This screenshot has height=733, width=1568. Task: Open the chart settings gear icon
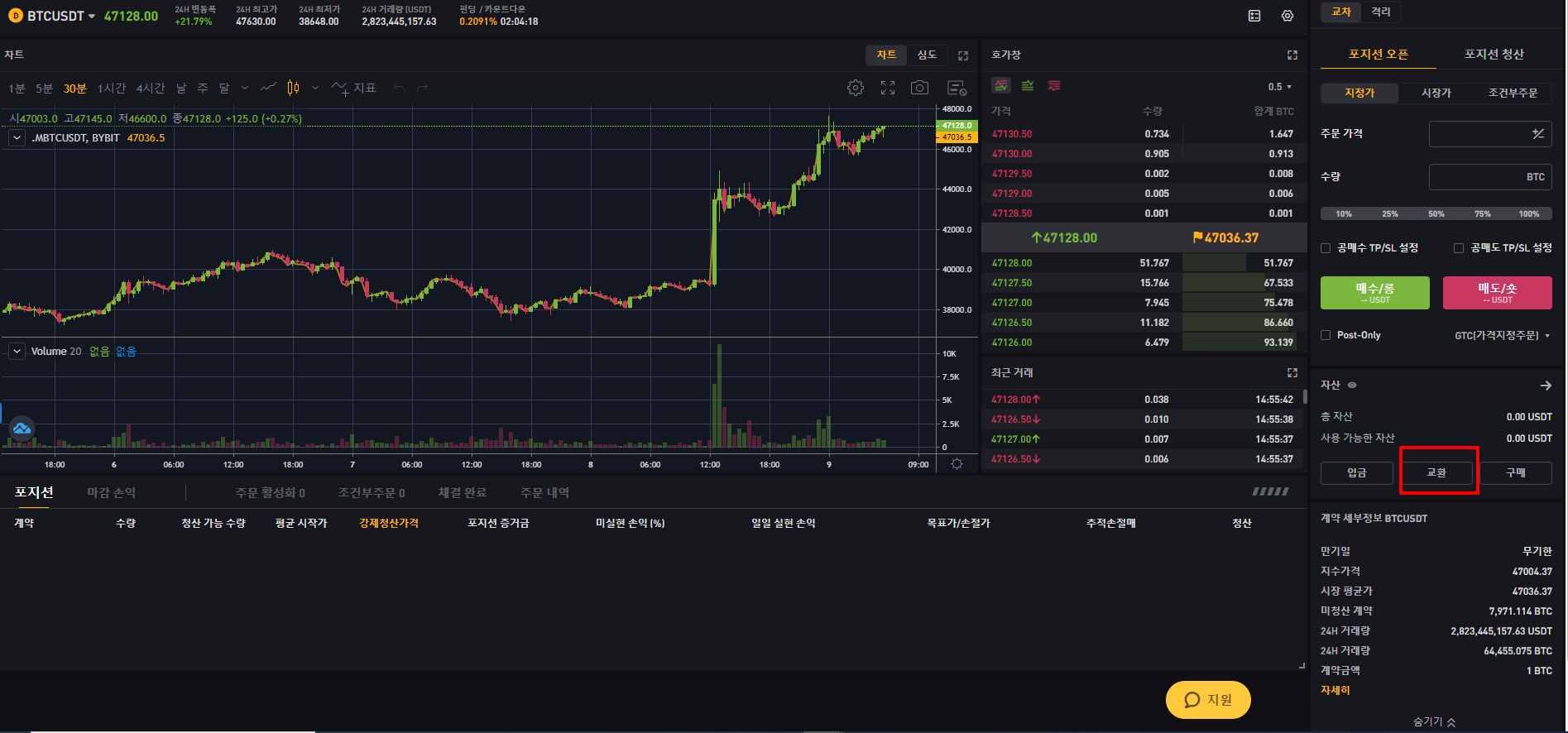(x=856, y=88)
